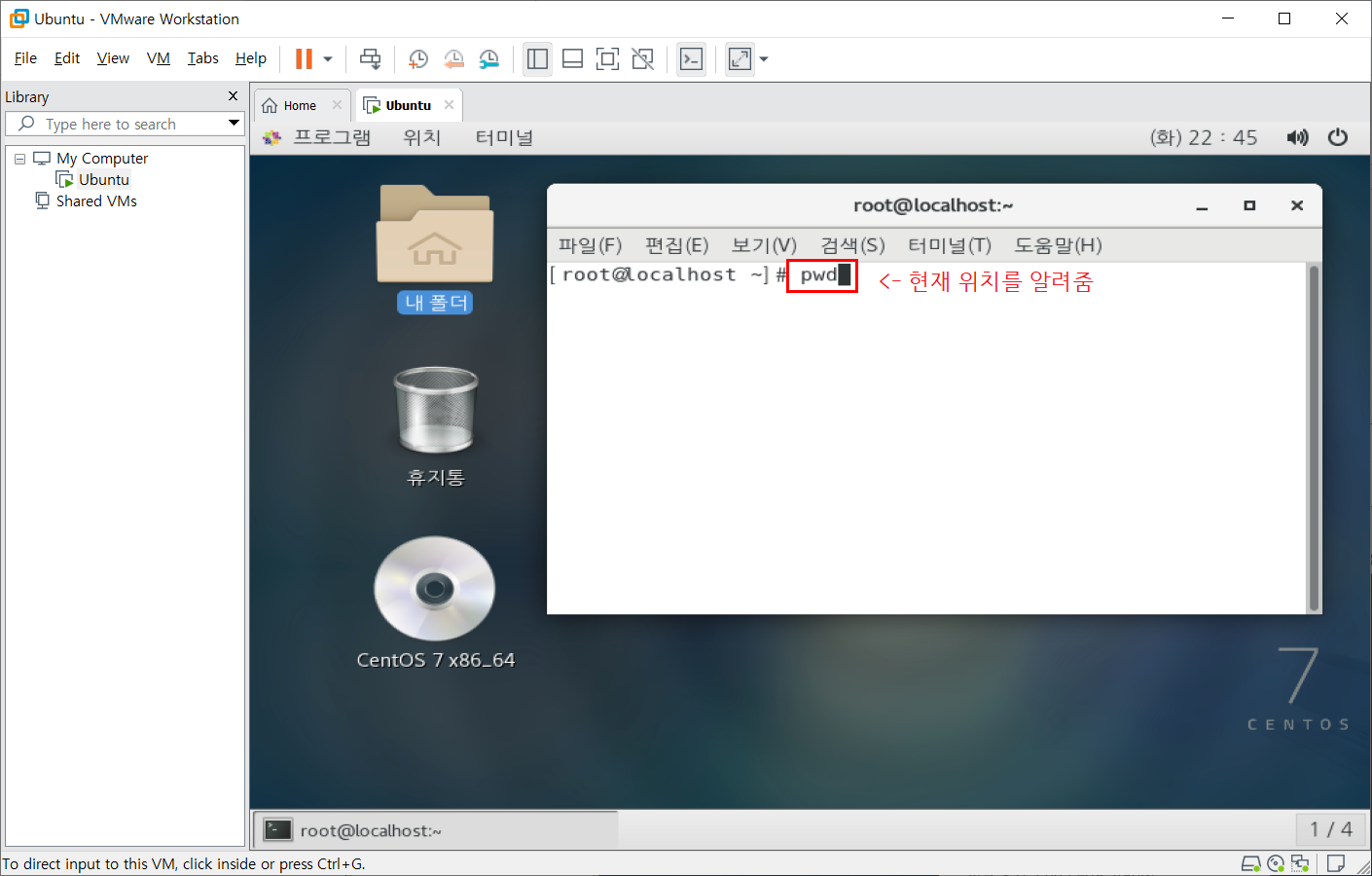Click the stretch guest display button

tap(740, 59)
